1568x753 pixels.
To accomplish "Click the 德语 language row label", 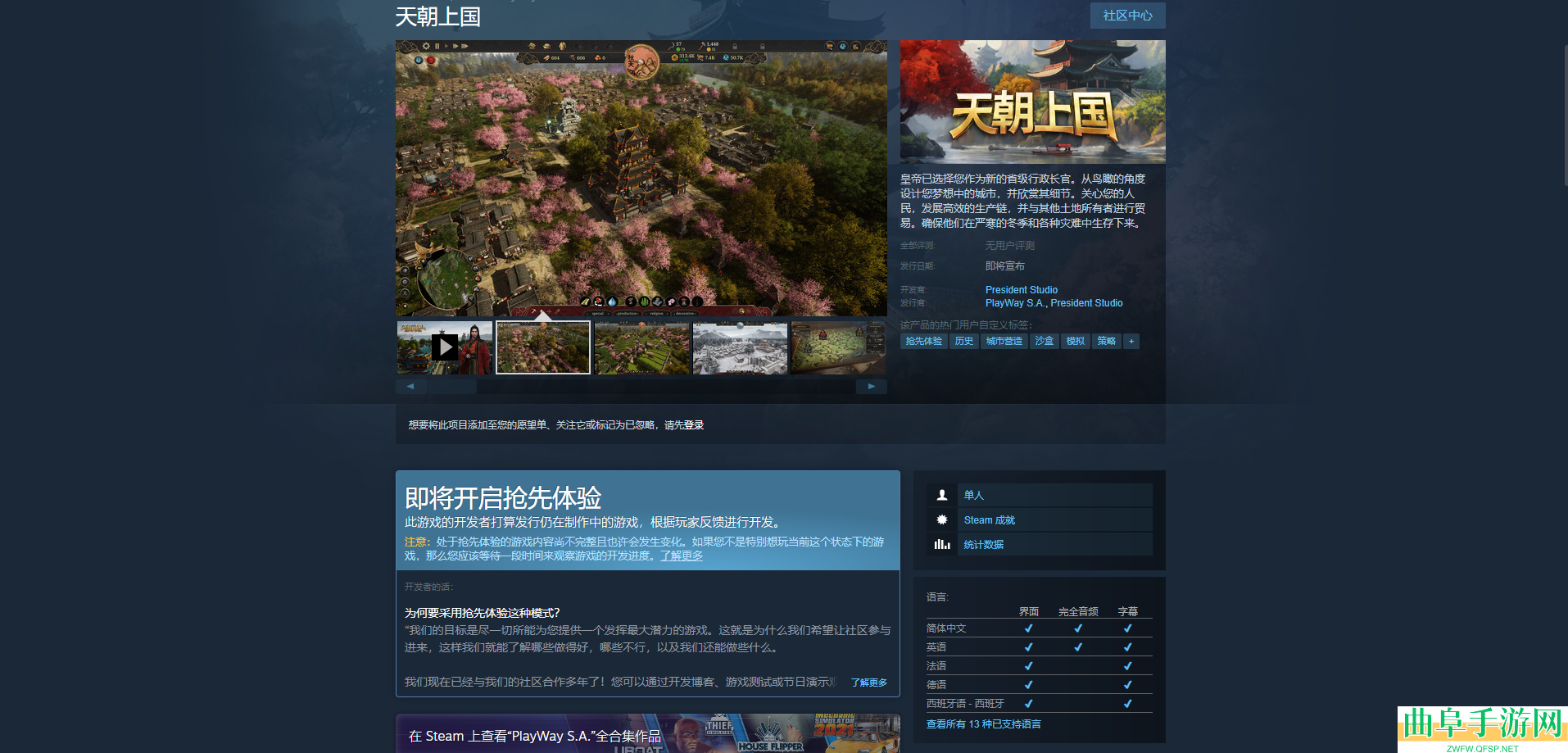I will tap(936, 685).
